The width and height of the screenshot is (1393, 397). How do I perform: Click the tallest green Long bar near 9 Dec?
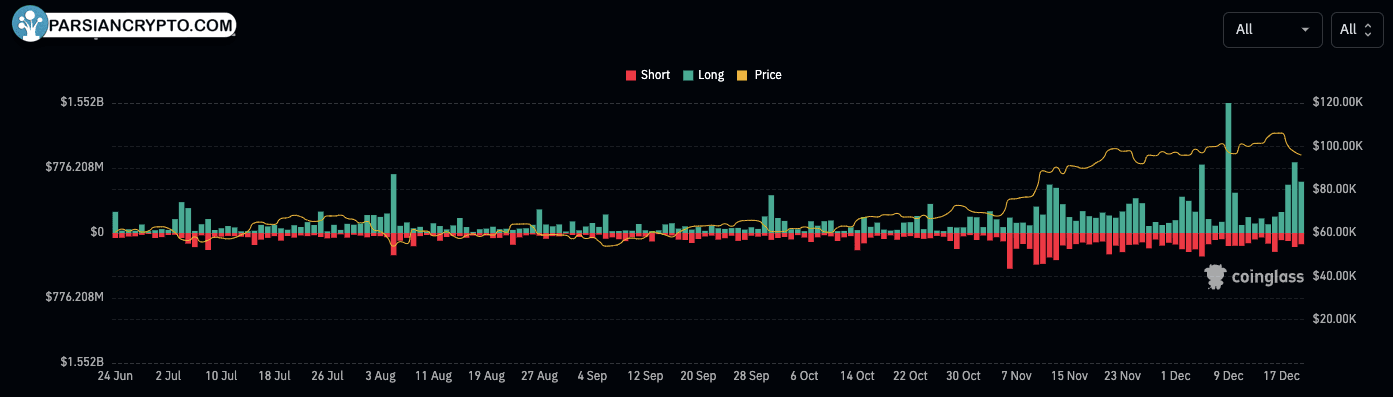1228,168
